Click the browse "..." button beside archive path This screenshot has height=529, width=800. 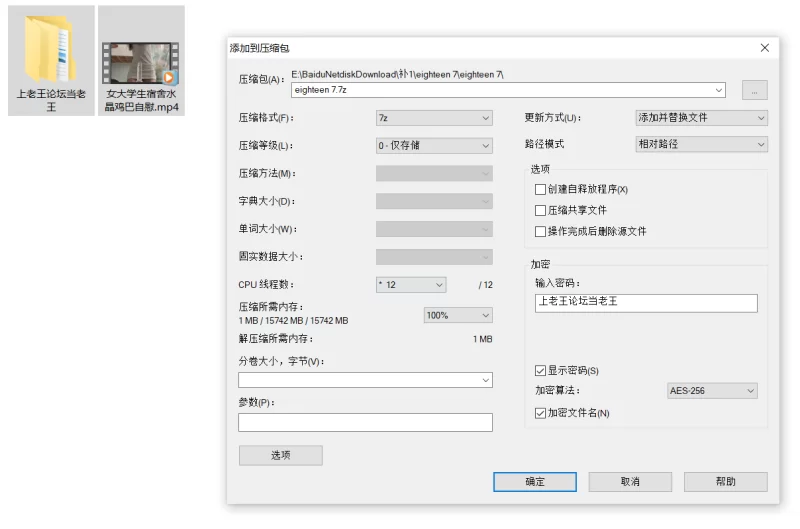pos(754,90)
